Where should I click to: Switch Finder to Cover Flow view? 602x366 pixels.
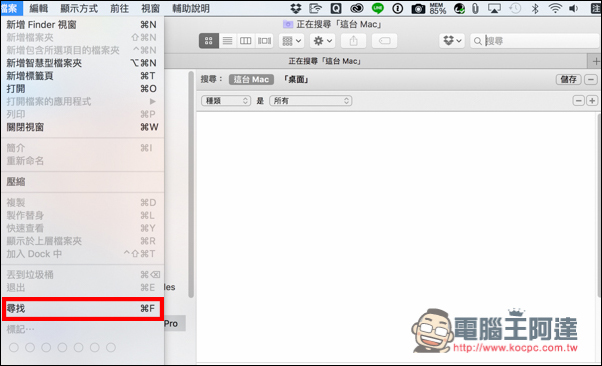click(264, 41)
